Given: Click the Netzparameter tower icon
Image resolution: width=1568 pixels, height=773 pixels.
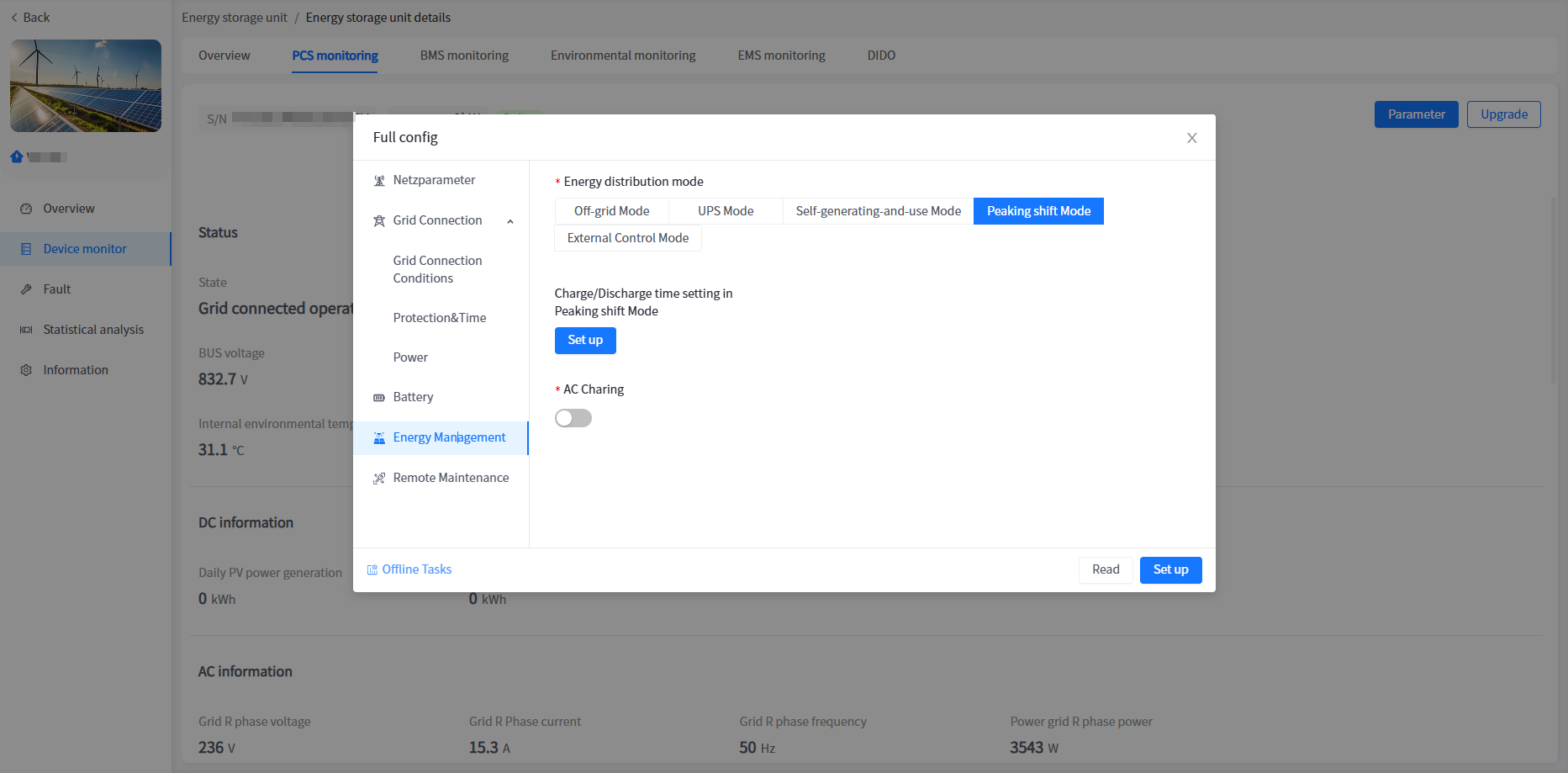Looking at the screenshot, I should [x=379, y=181].
